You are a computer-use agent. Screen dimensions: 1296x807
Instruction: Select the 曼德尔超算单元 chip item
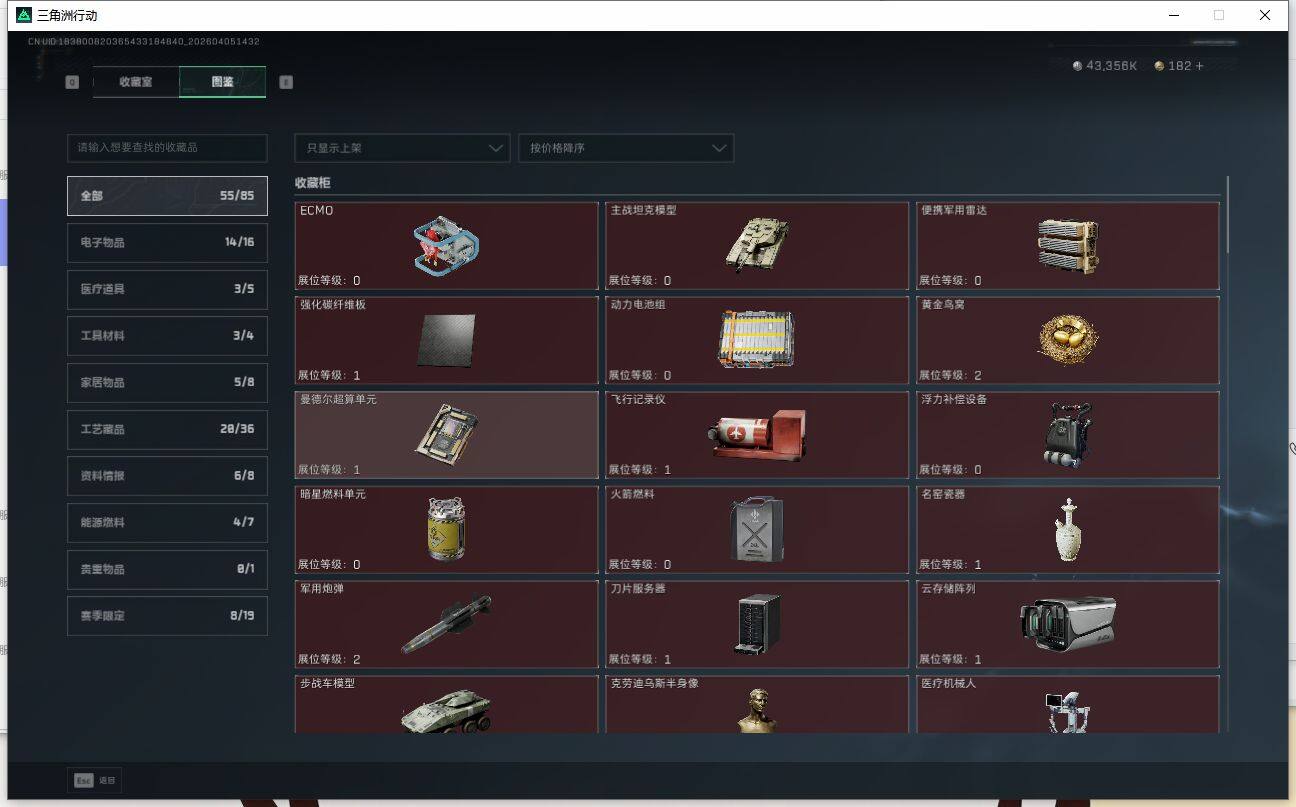[446, 435]
